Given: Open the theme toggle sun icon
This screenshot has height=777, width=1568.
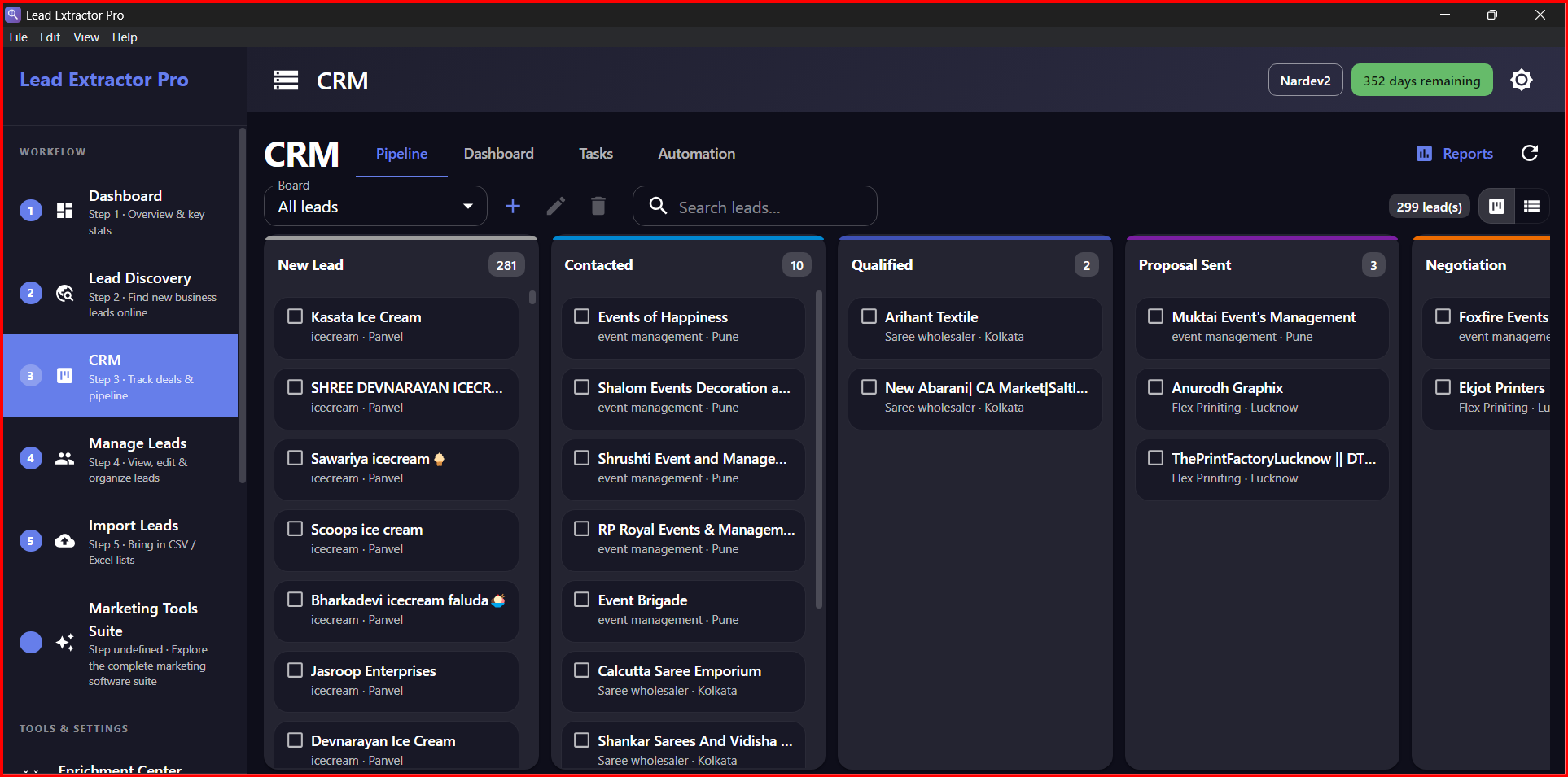Looking at the screenshot, I should [x=1521, y=80].
